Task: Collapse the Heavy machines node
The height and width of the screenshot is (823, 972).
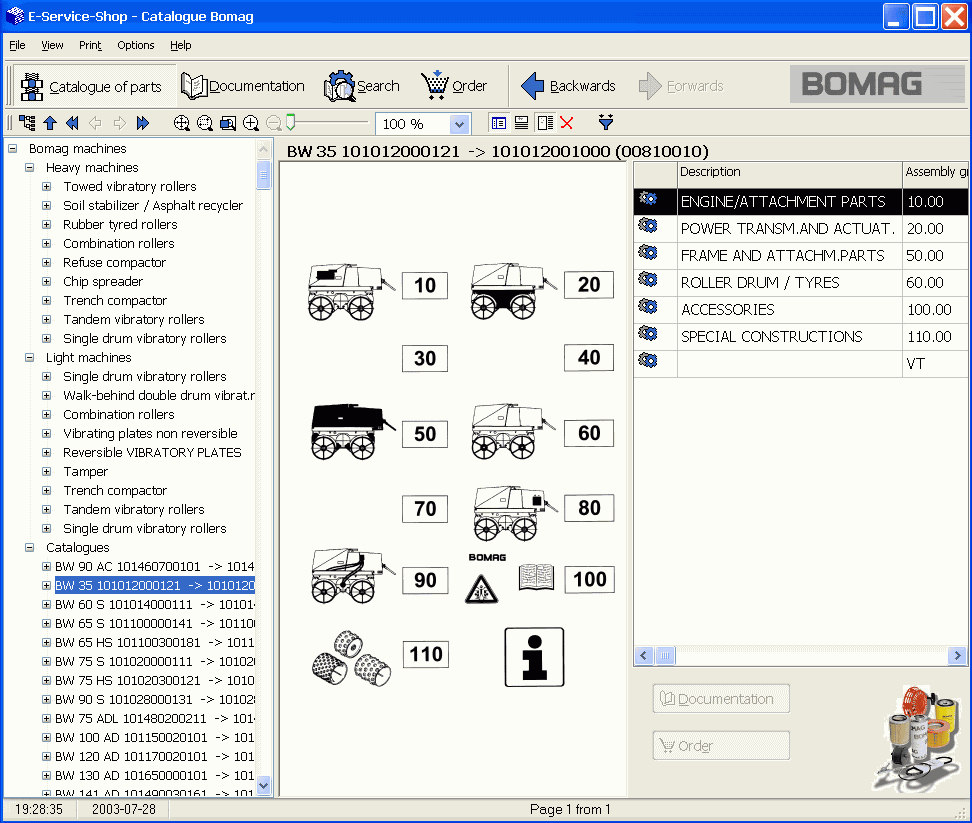Action: [x=29, y=168]
